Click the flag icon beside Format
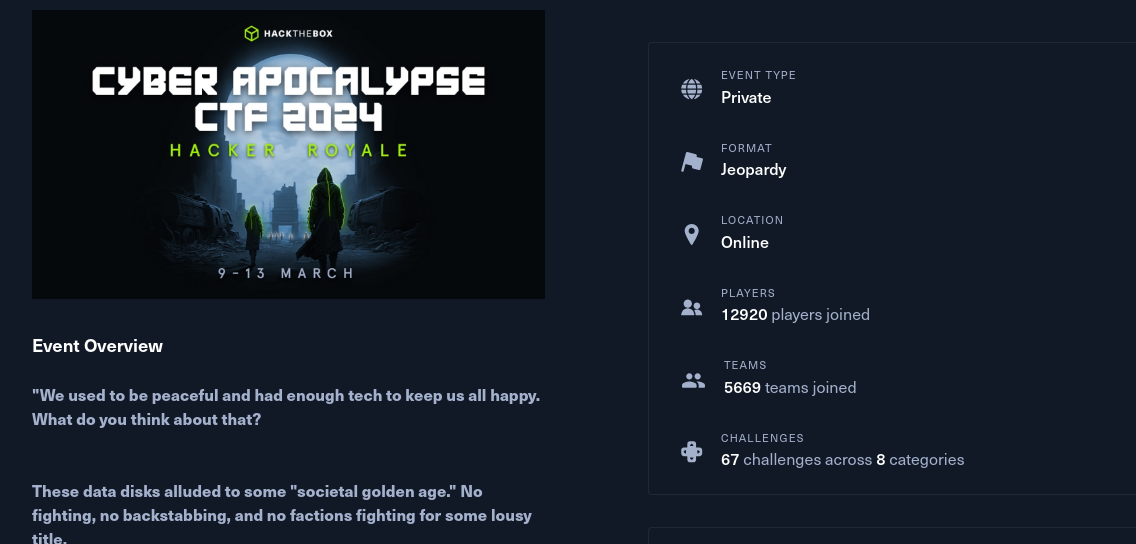This screenshot has height=544, width=1136. 692,162
